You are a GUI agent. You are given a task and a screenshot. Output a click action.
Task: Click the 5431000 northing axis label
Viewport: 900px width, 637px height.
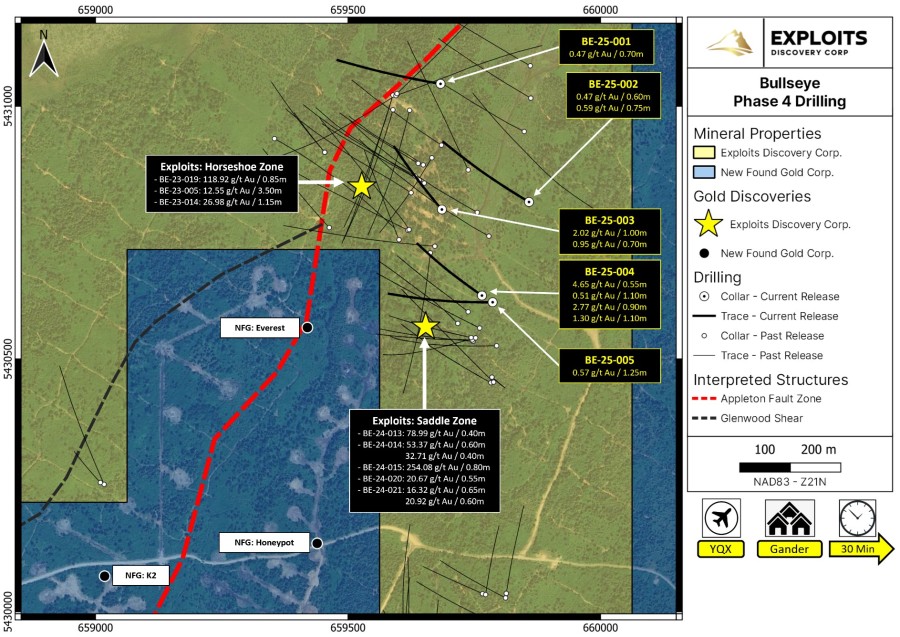[10, 106]
